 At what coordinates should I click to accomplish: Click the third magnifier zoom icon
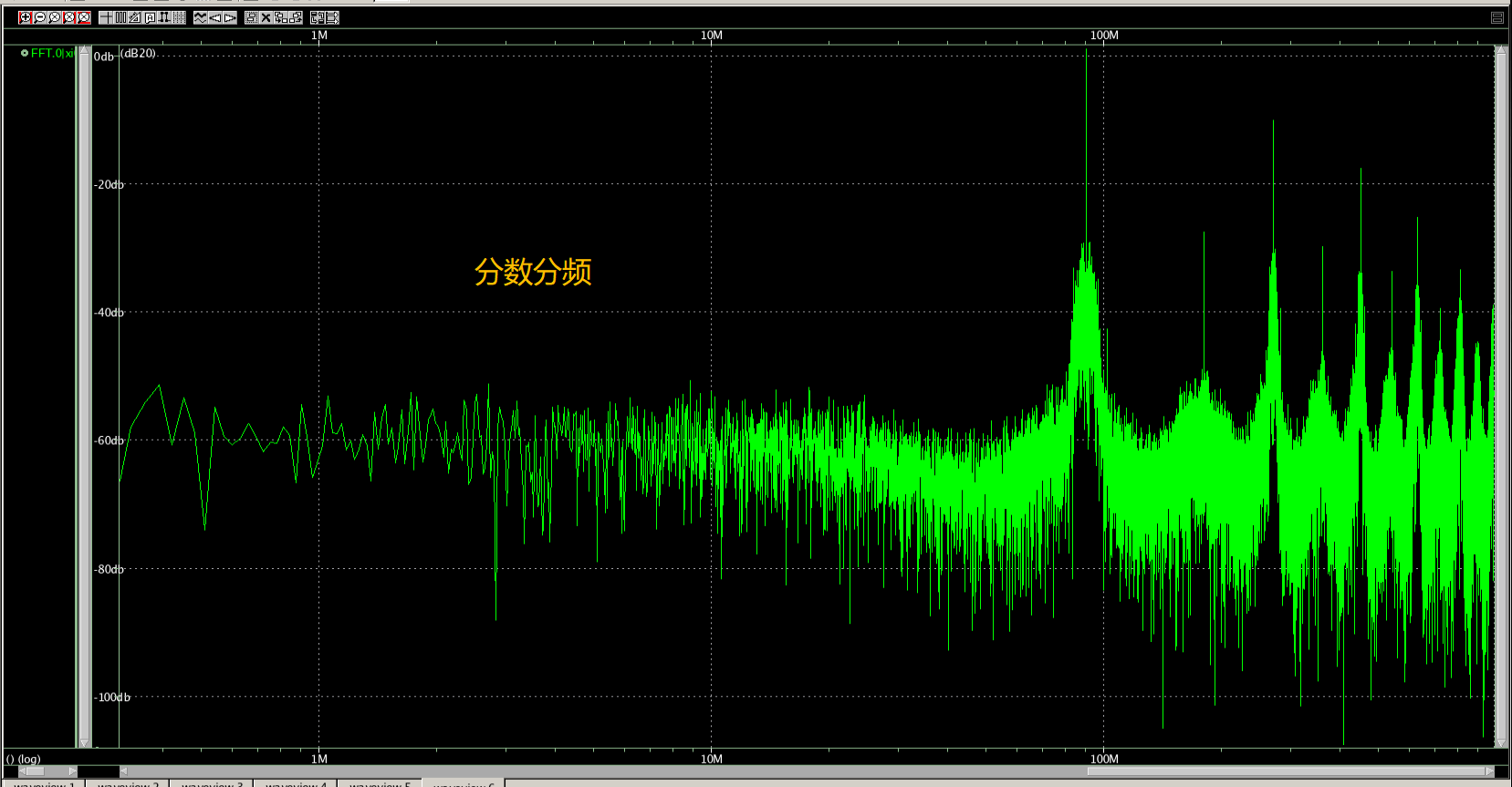pos(55,17)
